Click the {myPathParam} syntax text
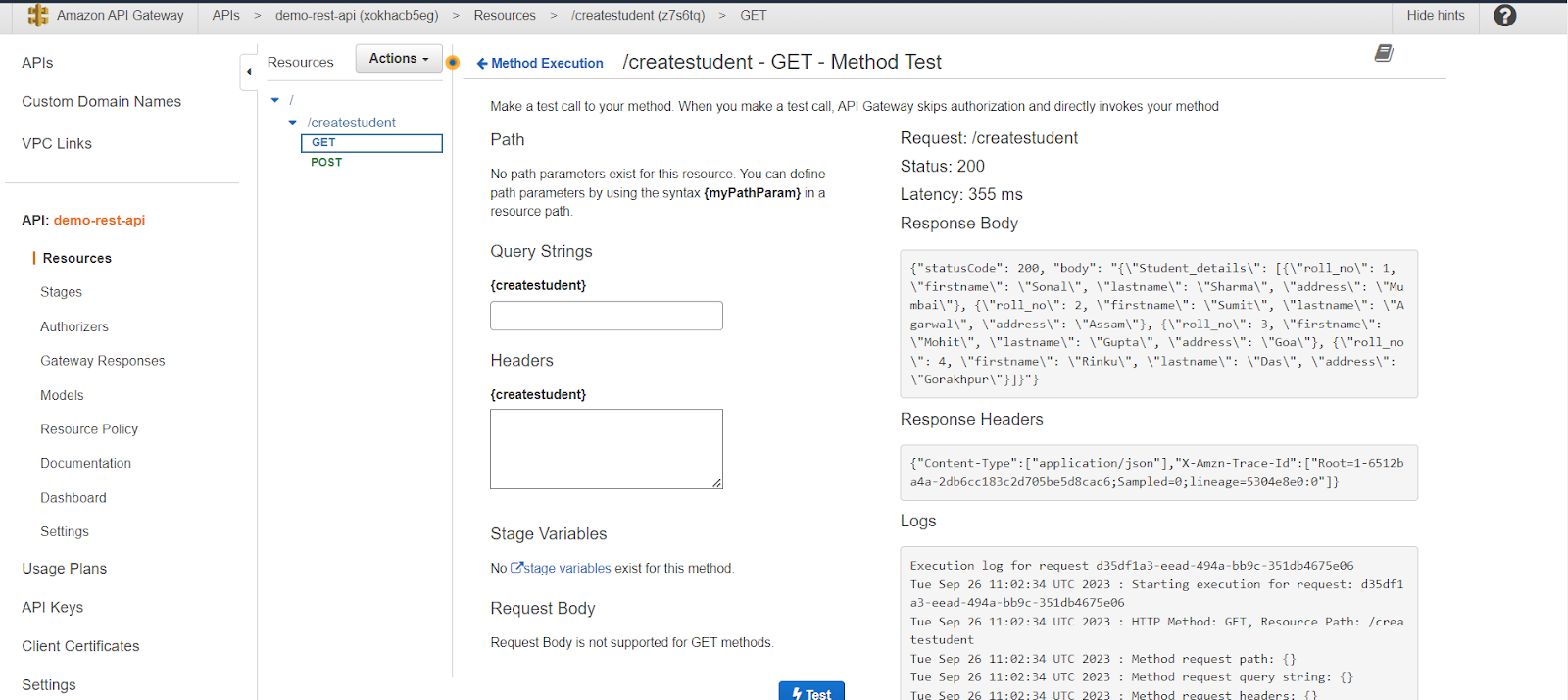Viewport: 1568px width, 700px height. [753, 193]
